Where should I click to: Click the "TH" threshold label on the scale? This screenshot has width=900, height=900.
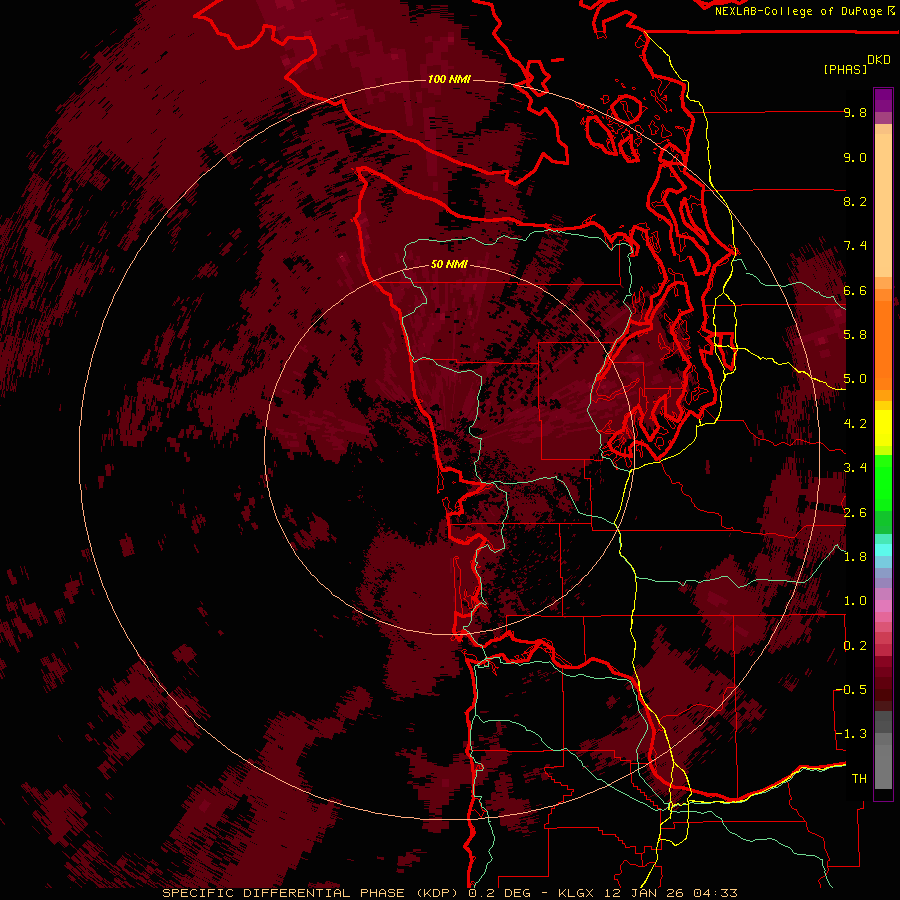pyautogui.click(x=859, y=779)
